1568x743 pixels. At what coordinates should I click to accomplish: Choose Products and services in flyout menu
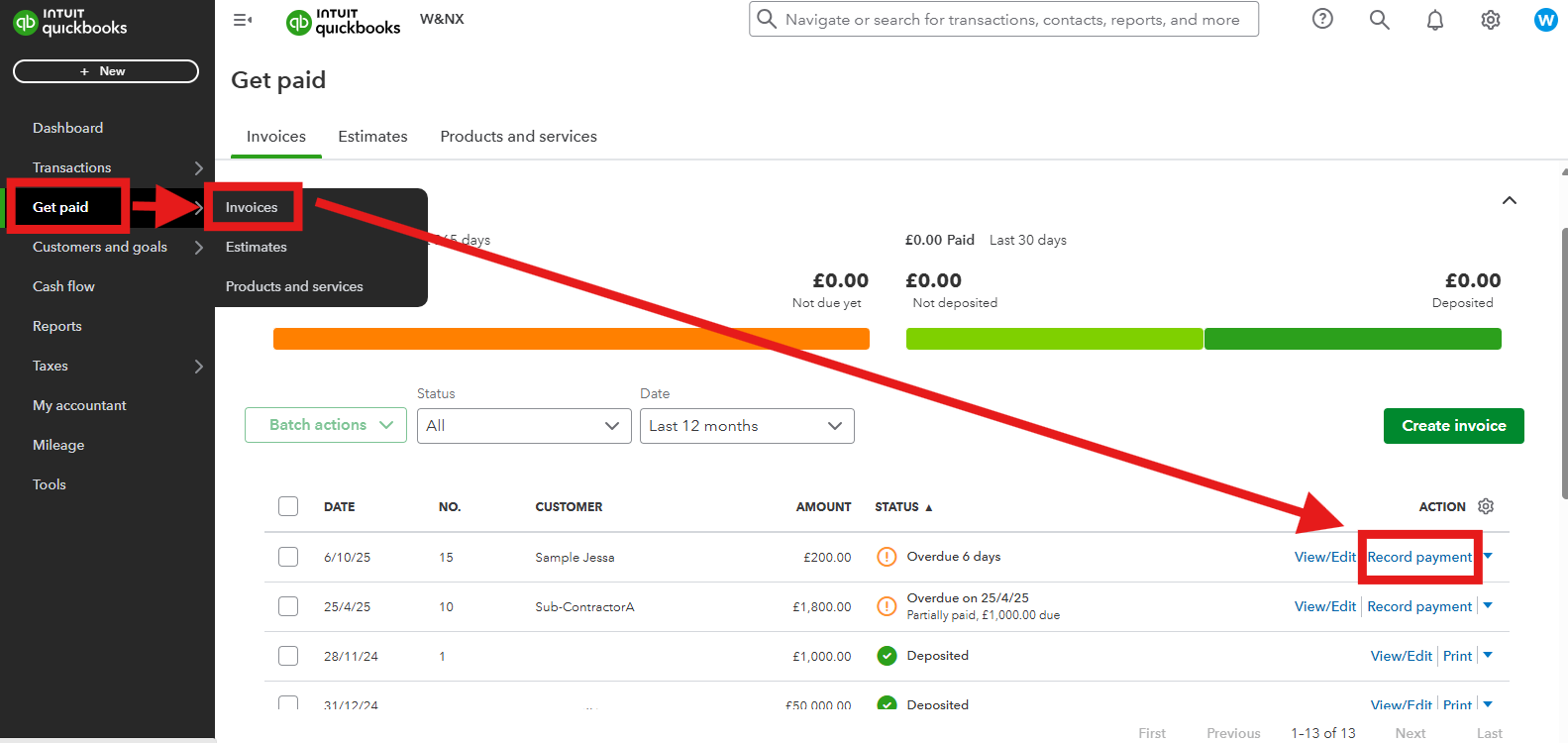[x=294, y=286]
